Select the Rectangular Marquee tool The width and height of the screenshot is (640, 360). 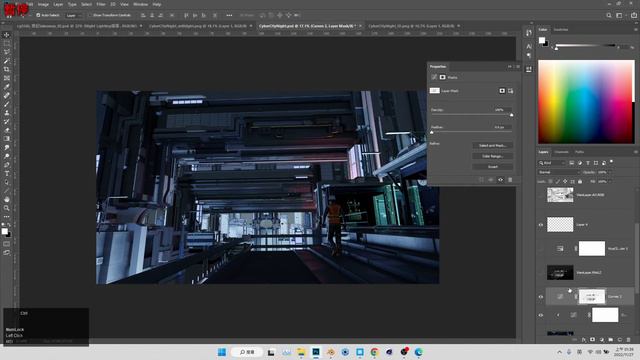coord(7,43)
